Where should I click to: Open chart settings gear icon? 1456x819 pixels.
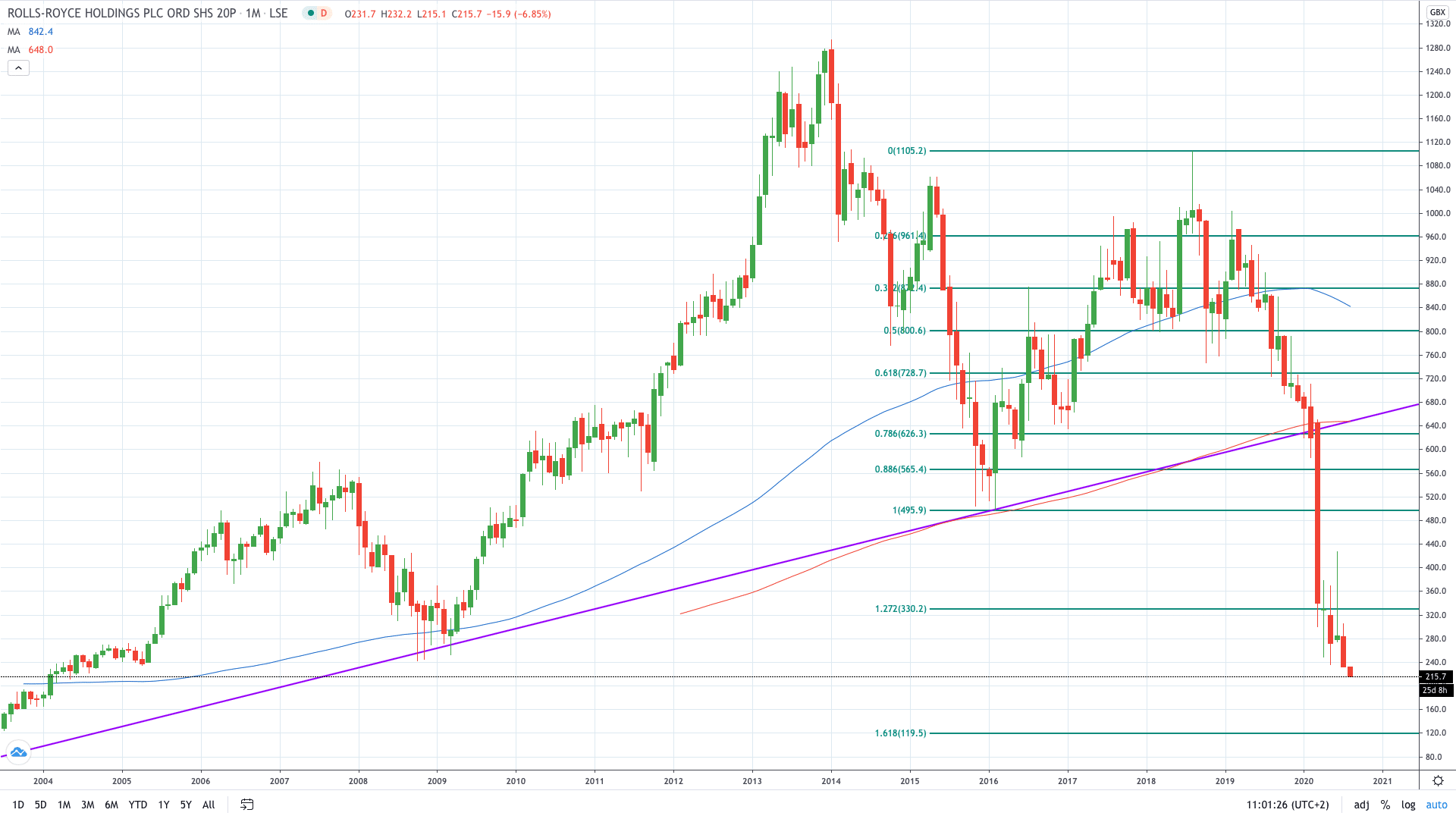1438,780
